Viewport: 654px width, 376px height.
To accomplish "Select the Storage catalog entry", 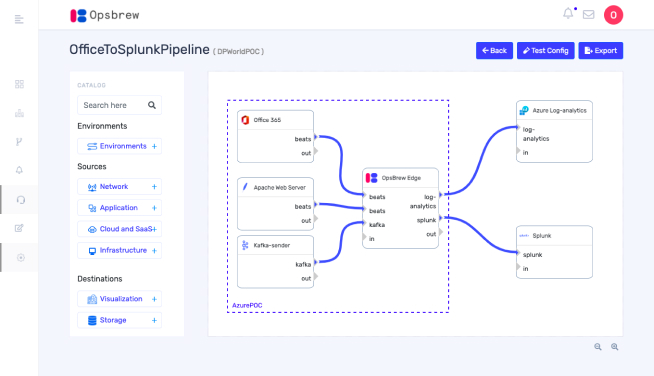I will pyautogui.click(x=119, y=320).
